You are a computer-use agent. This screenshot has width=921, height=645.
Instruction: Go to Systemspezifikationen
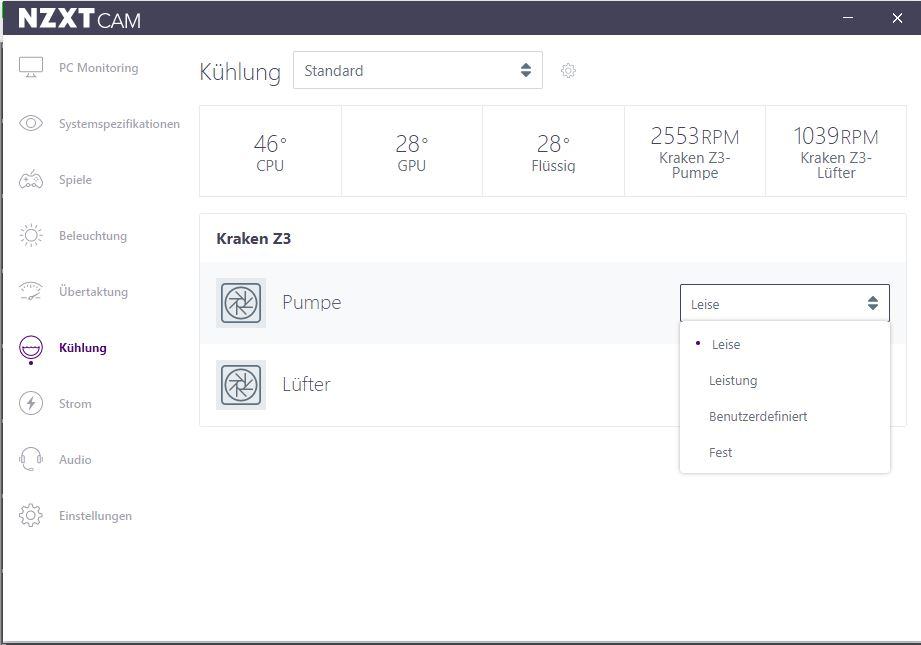point(119,124)
